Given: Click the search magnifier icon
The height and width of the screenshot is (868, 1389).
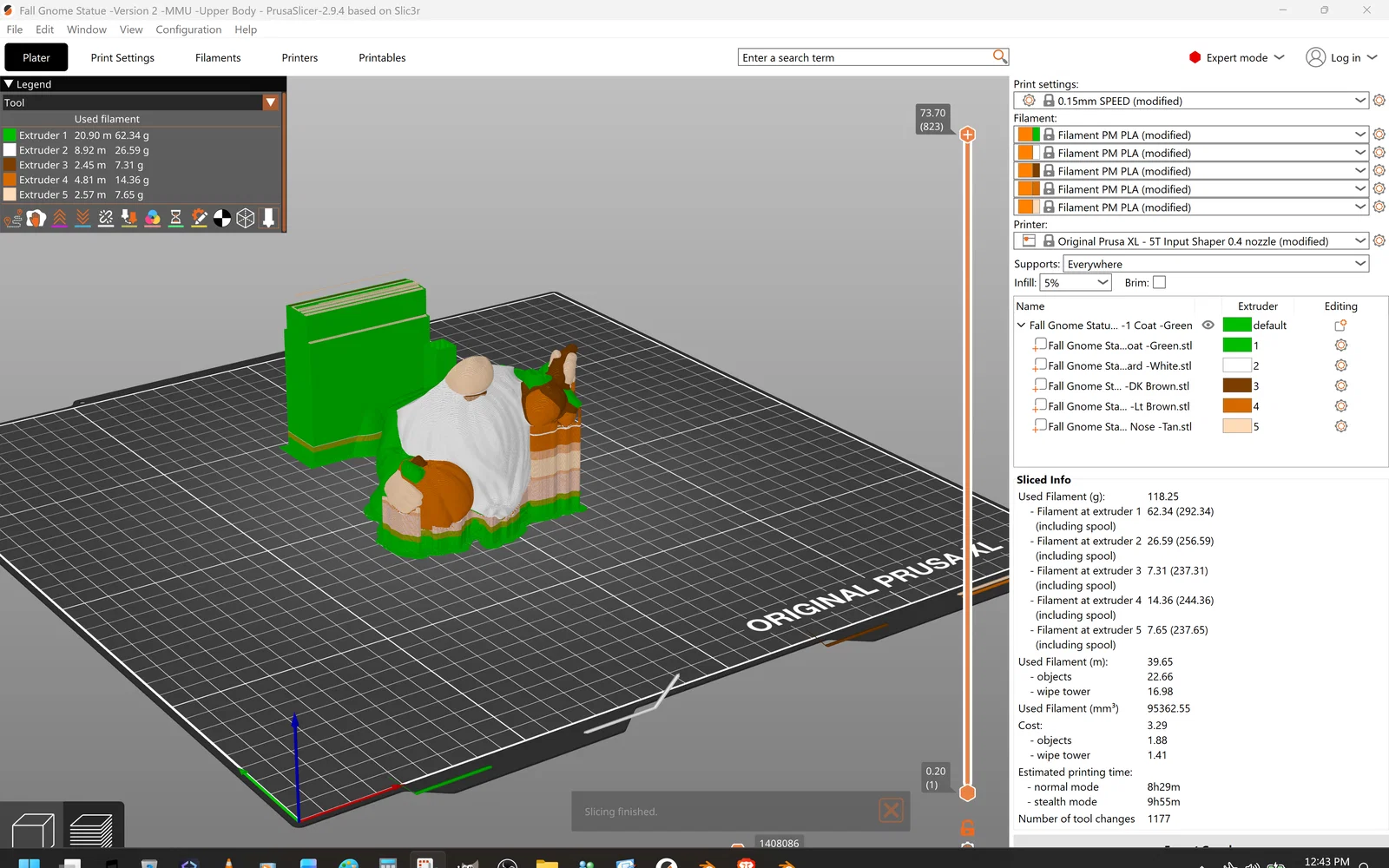Looking at the screenshot, I should coord(1000,56).
